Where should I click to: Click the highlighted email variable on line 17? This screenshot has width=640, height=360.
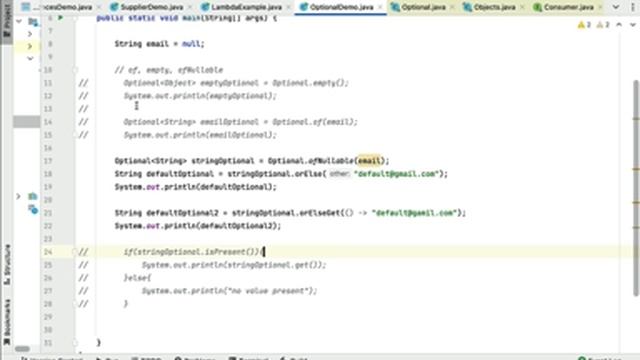tap(369, 161)
